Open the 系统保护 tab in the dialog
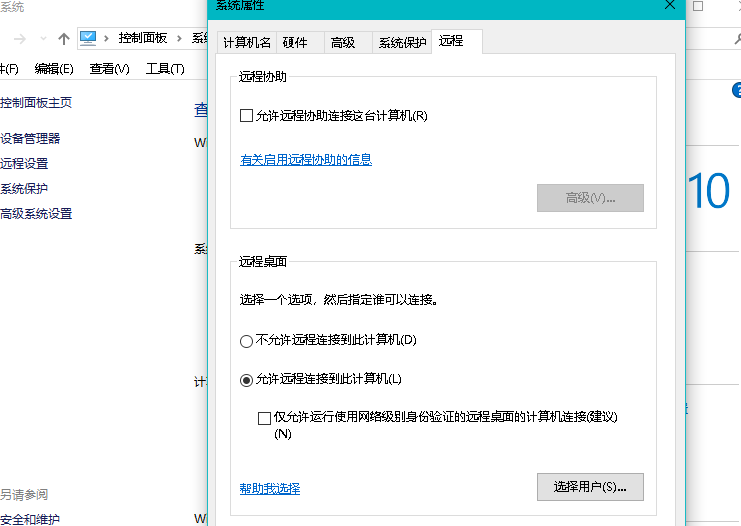This screenshot has height=526, width=741. 402,42
